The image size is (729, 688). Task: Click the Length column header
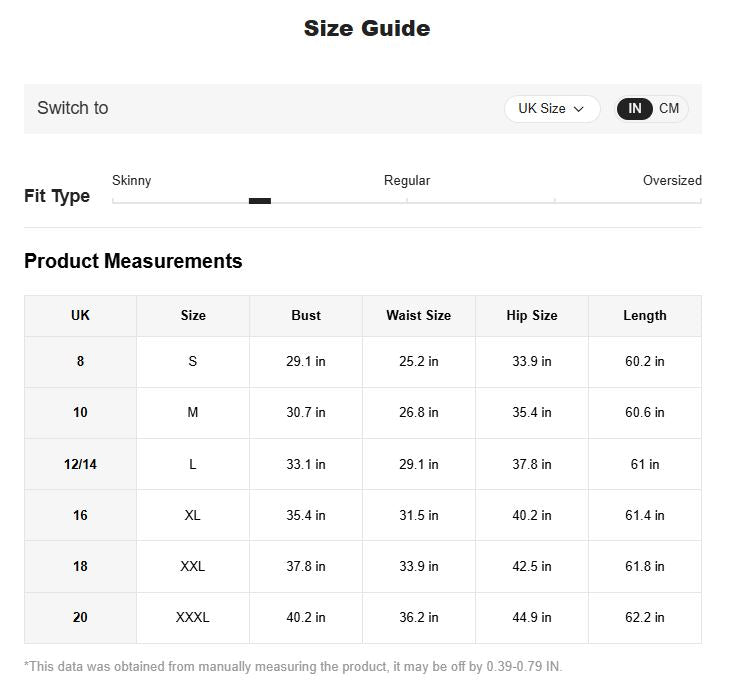[x=645, y=315]
